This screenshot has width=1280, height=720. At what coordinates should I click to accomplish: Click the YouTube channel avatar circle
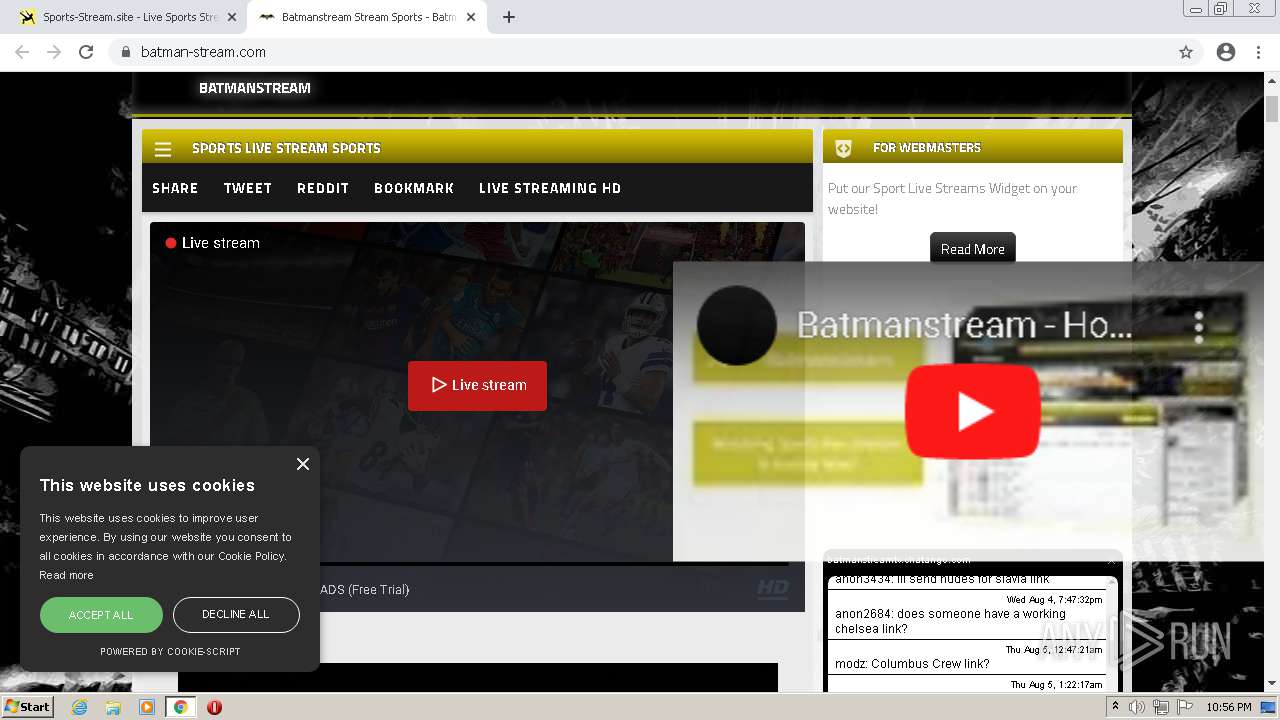pos(737,326)
